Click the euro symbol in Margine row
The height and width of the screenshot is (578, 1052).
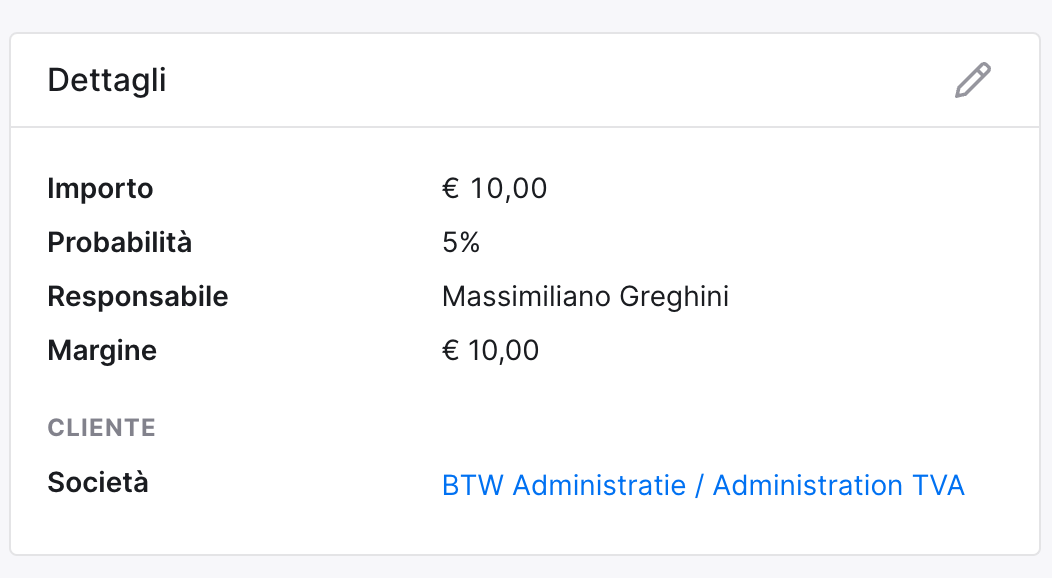450,350
